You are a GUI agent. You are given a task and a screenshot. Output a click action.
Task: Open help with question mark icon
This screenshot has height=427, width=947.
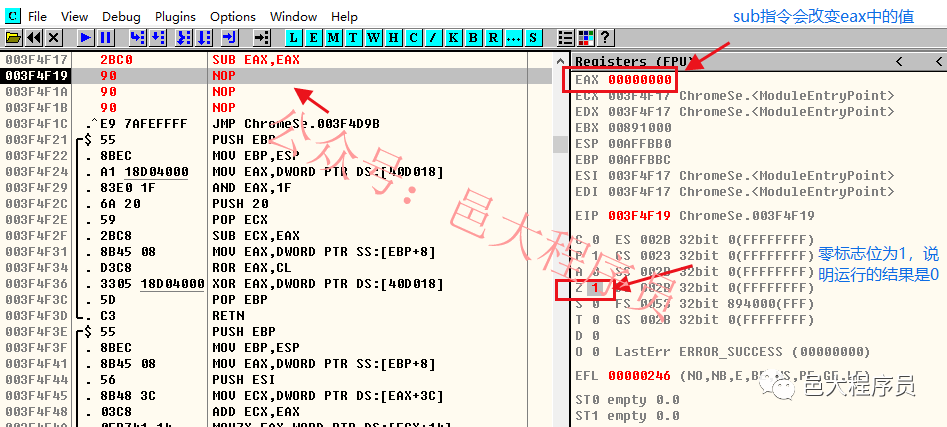tap(605, 38)
